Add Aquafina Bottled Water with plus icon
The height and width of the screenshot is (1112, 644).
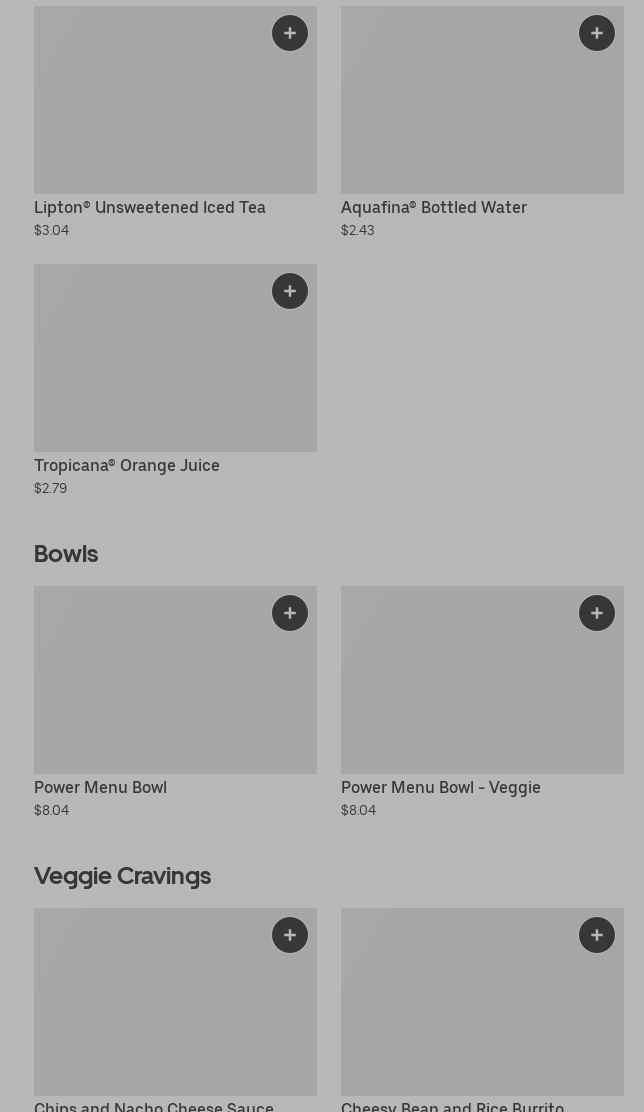(x=597, y=33)
